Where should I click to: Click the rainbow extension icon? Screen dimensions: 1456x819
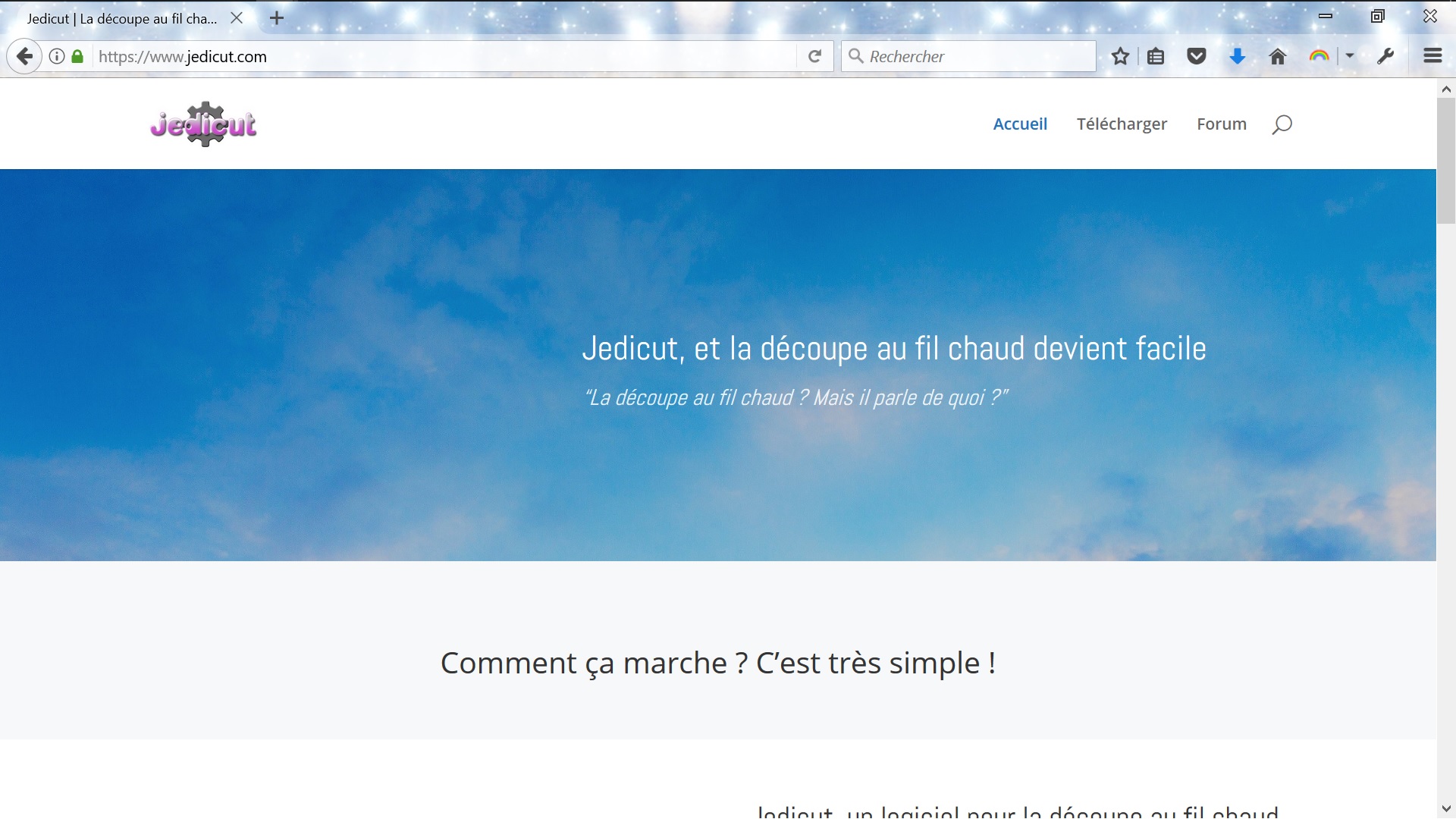1319,56
